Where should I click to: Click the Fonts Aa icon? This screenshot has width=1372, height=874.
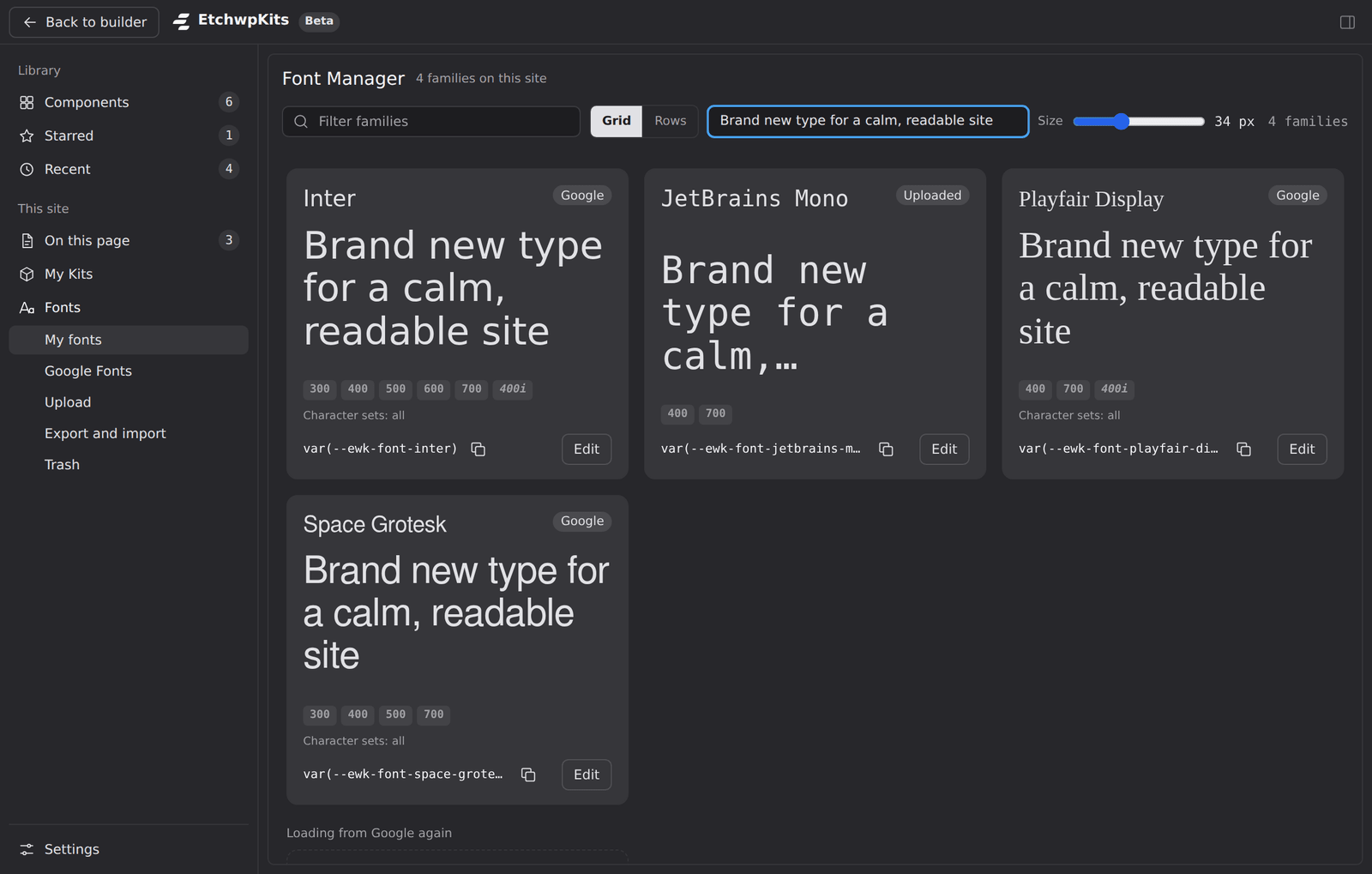tap(27, 307)
